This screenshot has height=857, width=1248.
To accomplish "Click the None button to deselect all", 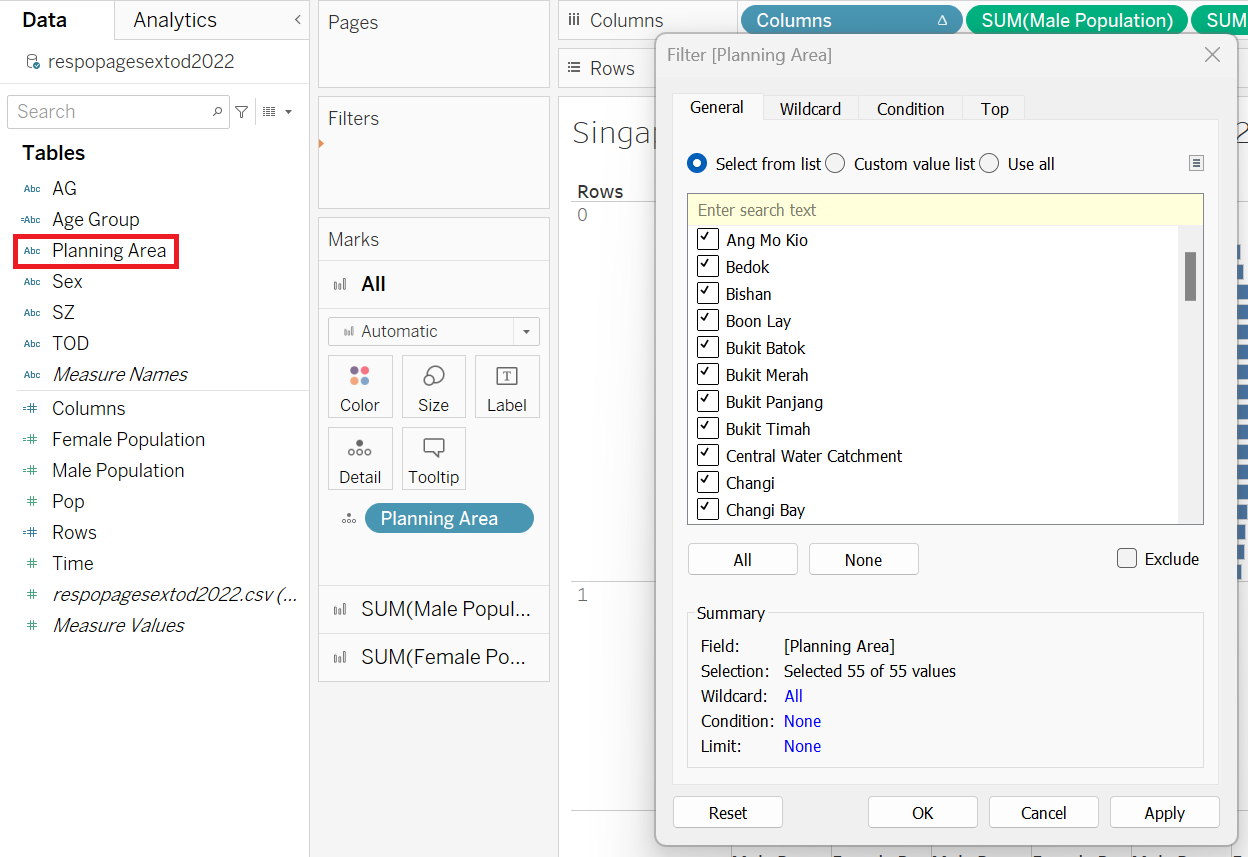I will click(863, 560).
